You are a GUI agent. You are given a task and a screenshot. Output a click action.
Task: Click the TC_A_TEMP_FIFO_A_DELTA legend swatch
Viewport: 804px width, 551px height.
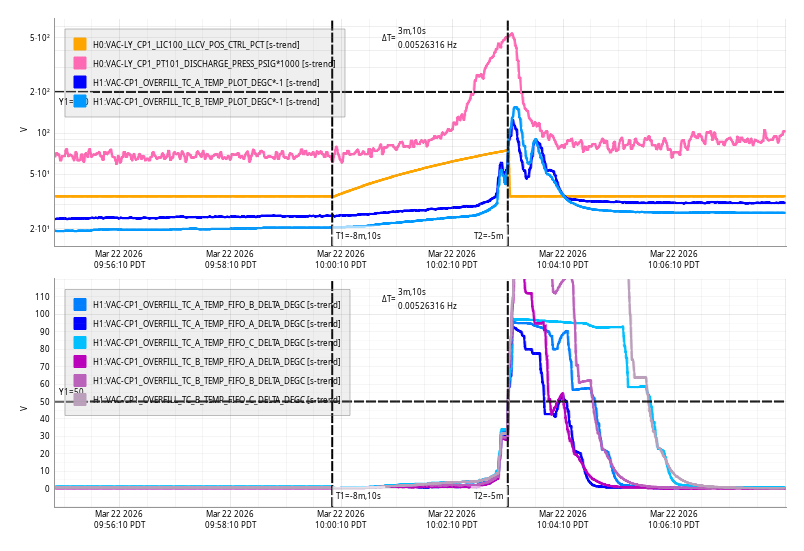coord(80,323)
